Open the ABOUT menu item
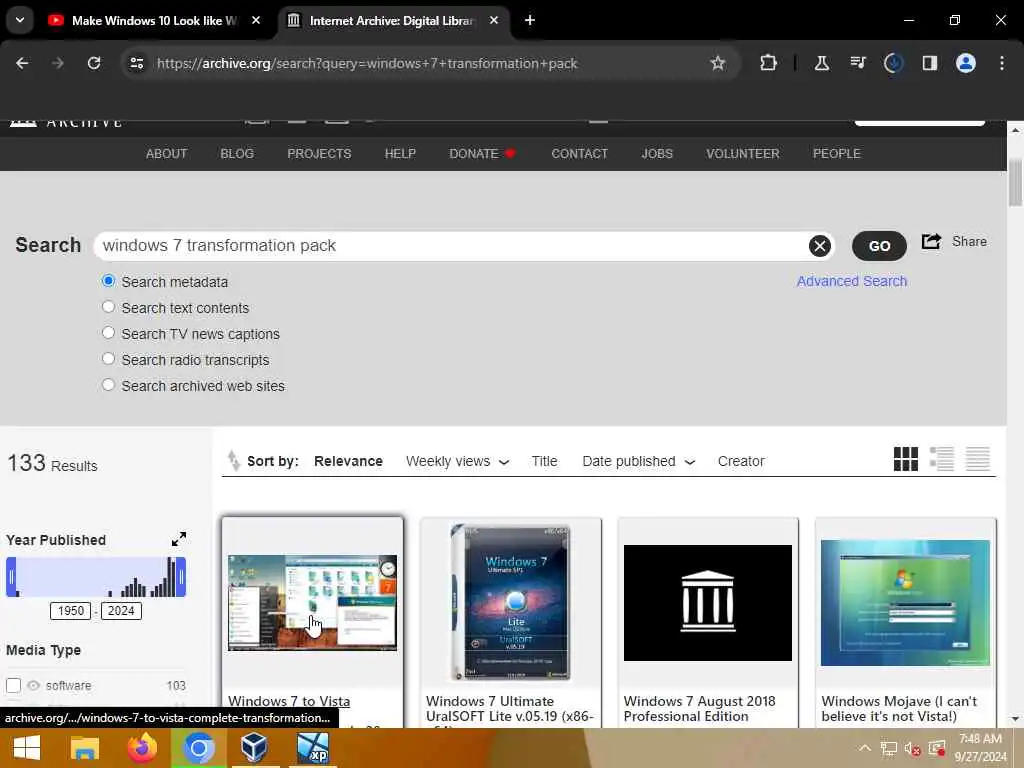The image size is (1024, 768). 167,153
